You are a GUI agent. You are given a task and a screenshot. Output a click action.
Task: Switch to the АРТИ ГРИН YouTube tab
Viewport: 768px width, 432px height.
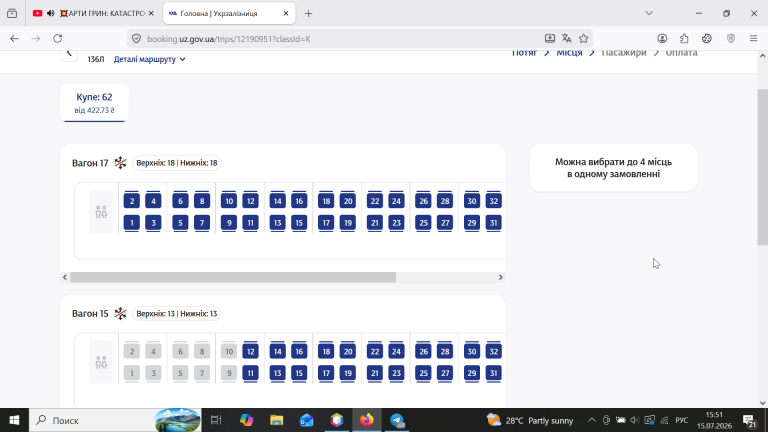[x=93, y=13]
